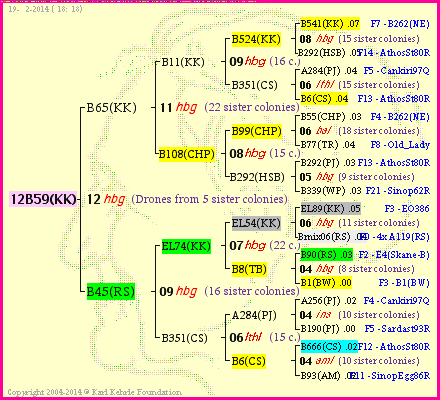Click the gray EL54(KK) node

click(x=256, y=223)
